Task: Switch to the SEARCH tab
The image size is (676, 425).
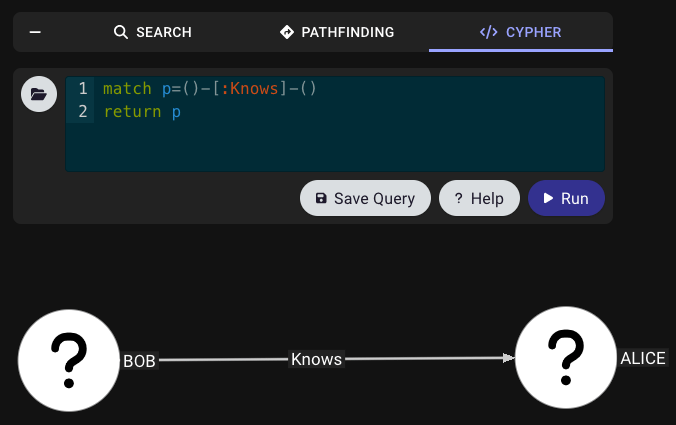Action: point(153,32)
